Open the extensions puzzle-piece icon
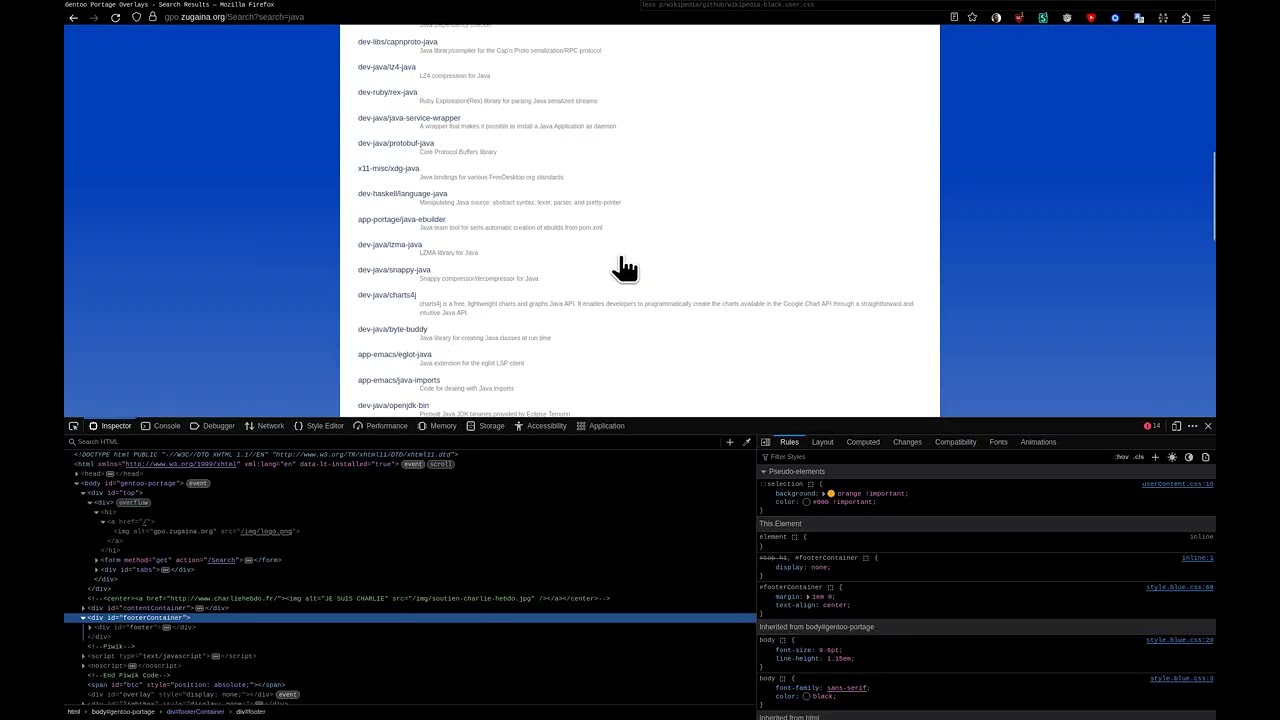Screen dimensions: 1280x720 pyautogui.click(x=1186, y=17)
